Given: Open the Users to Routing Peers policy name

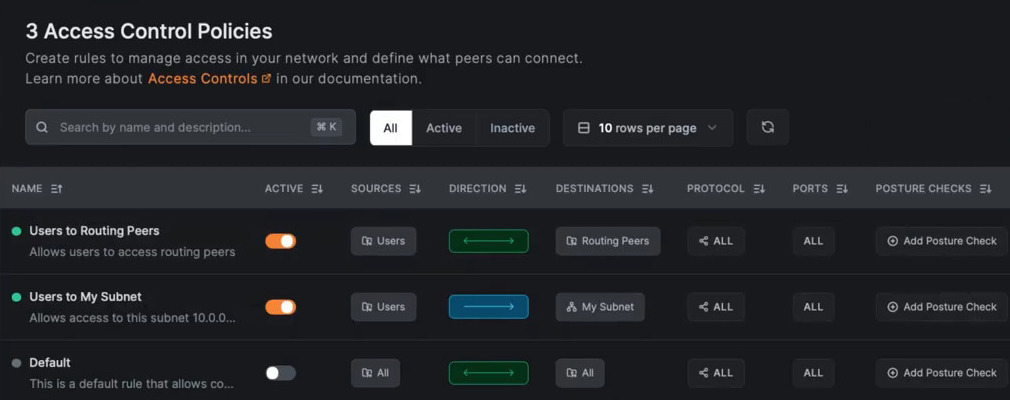Looking at the screenshot, I should coord(94,231).
